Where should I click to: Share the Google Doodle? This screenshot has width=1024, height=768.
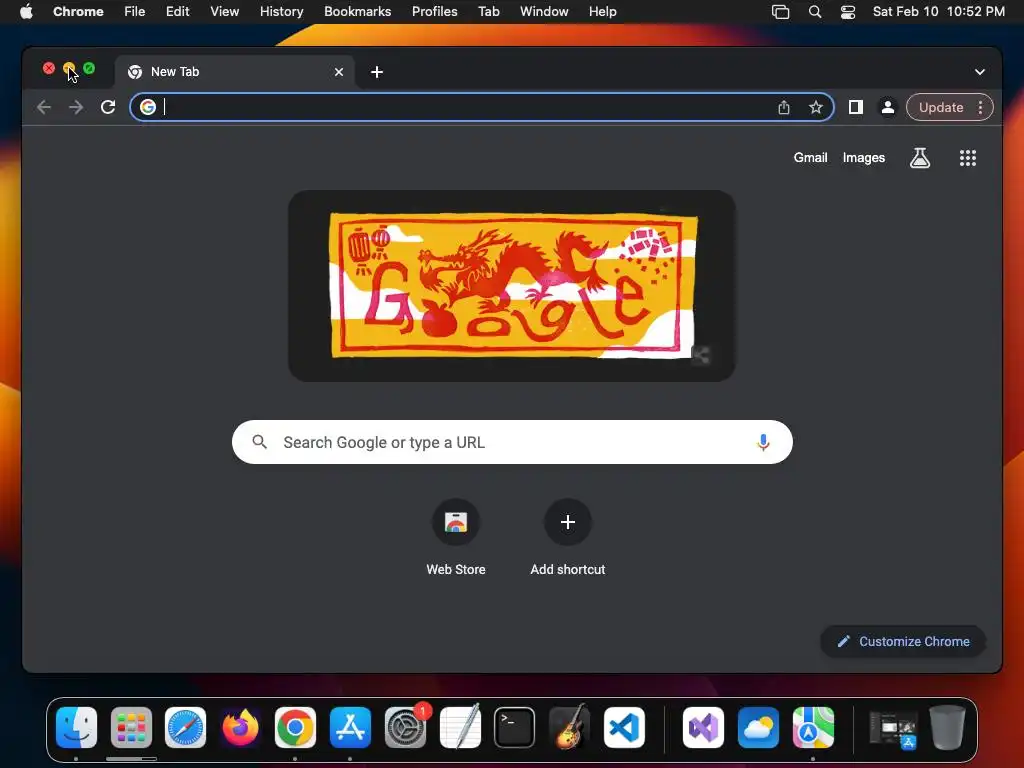(x=701, y=355)
